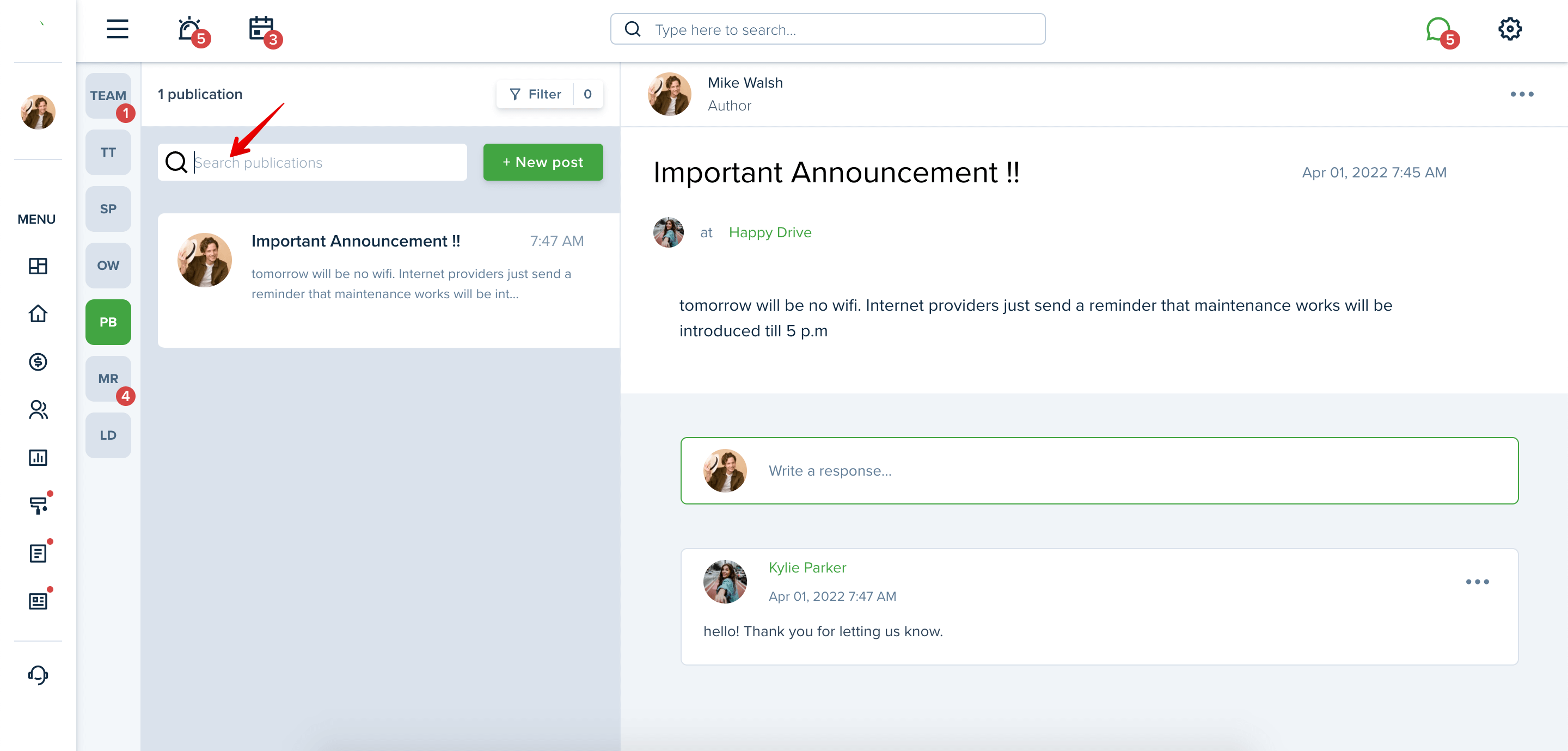Open Important Announcement publication card

point(388,280)
